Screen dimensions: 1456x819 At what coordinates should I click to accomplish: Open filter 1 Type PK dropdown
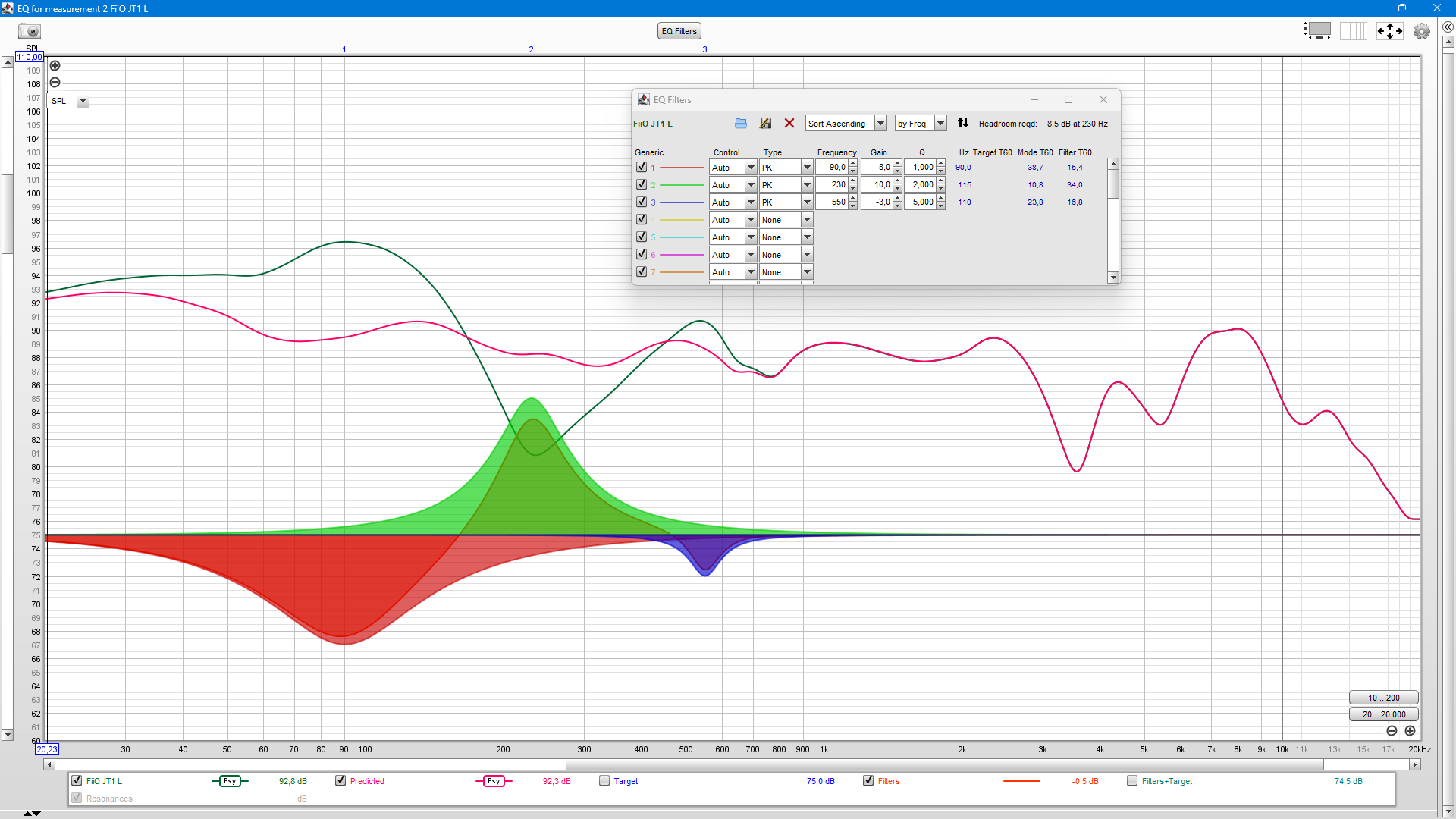[x=786, y=168]
